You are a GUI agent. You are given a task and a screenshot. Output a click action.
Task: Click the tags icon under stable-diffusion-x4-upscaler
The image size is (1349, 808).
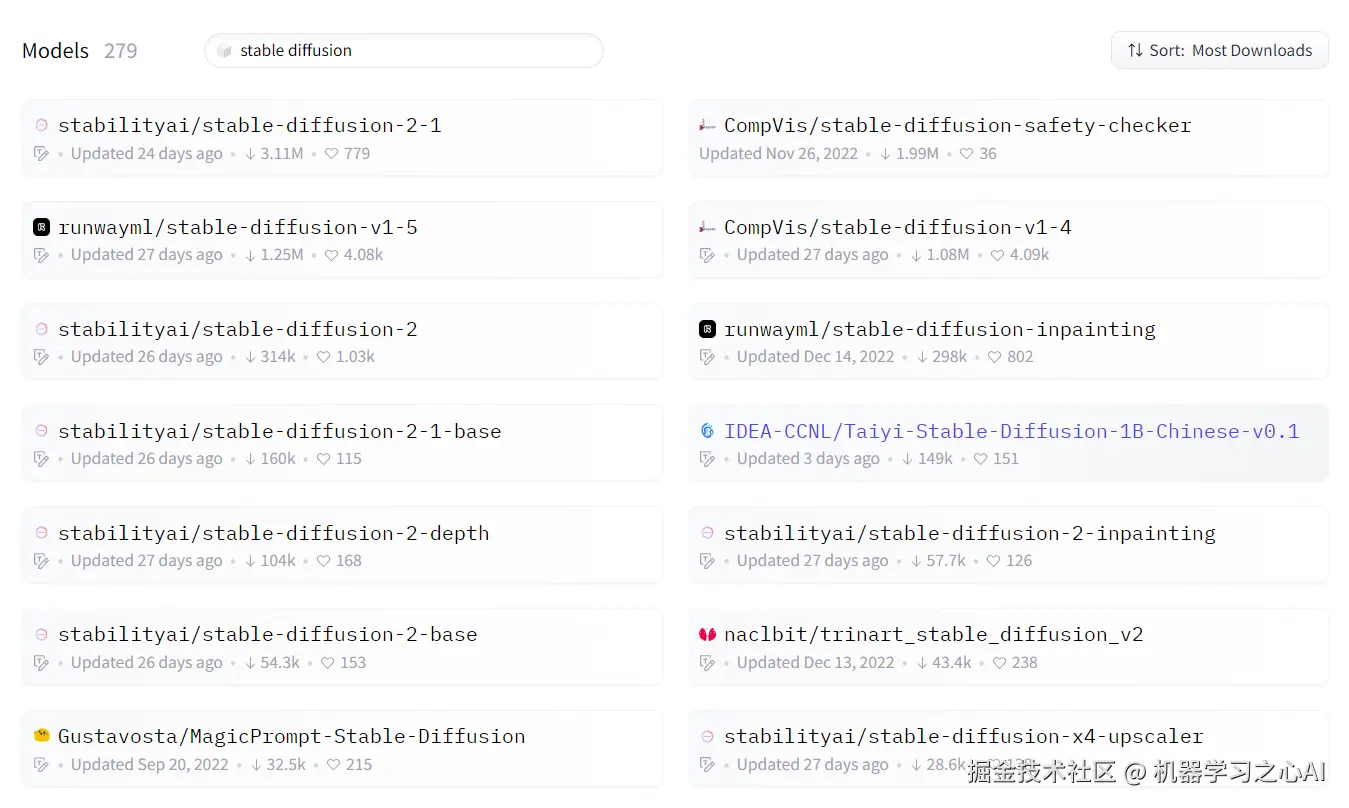(x=707, y=764)
